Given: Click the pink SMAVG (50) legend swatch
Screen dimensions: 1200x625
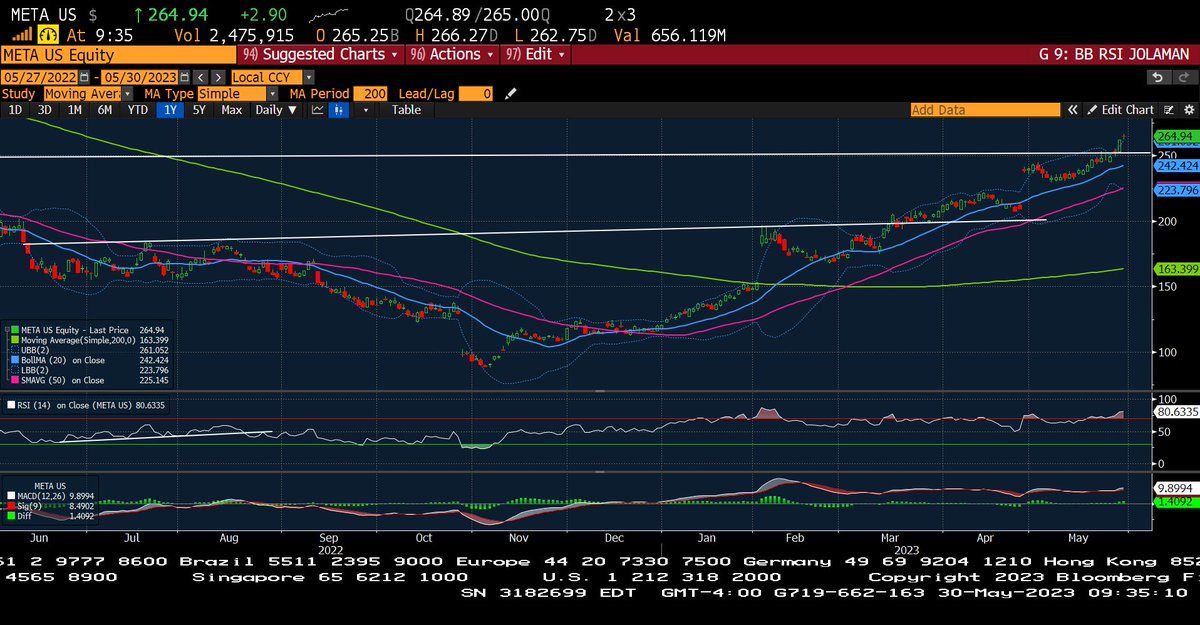Looking at the screenshot, I should tap(15, 380).
